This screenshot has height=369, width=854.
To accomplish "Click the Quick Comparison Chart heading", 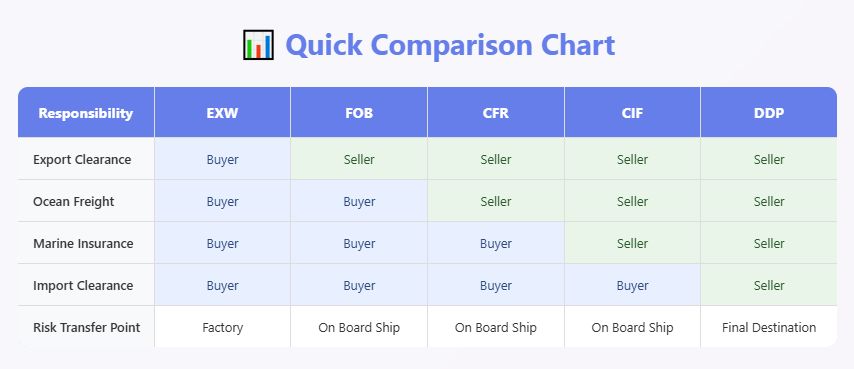I will tap(450, 45).
